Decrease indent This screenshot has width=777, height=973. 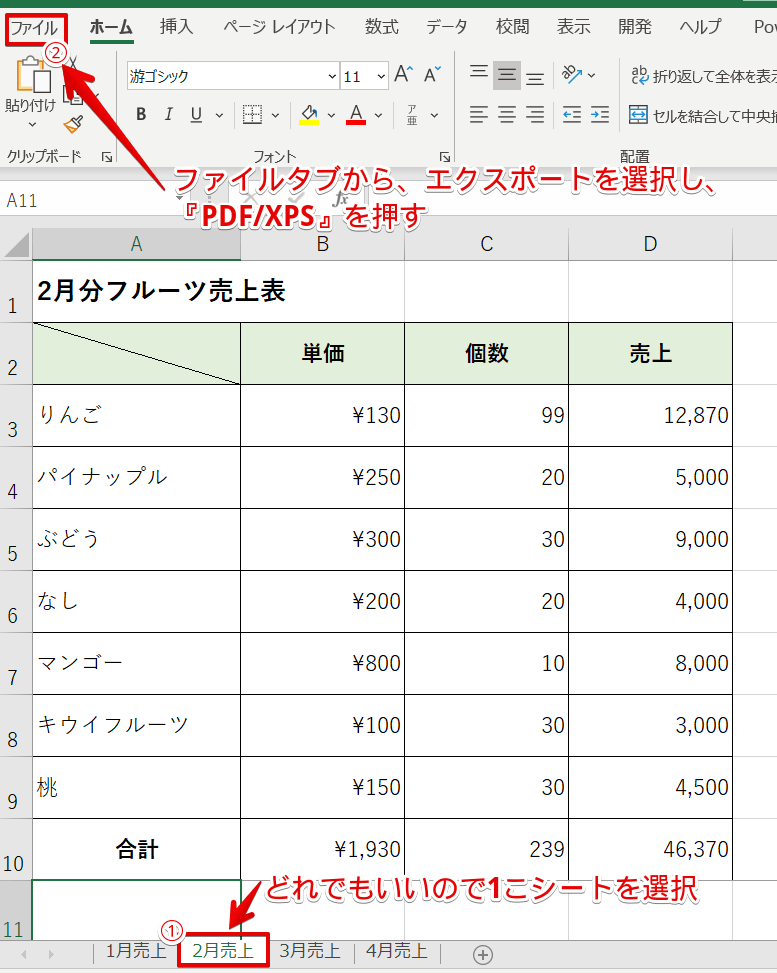pyautogui.click(x=572, y=115)
